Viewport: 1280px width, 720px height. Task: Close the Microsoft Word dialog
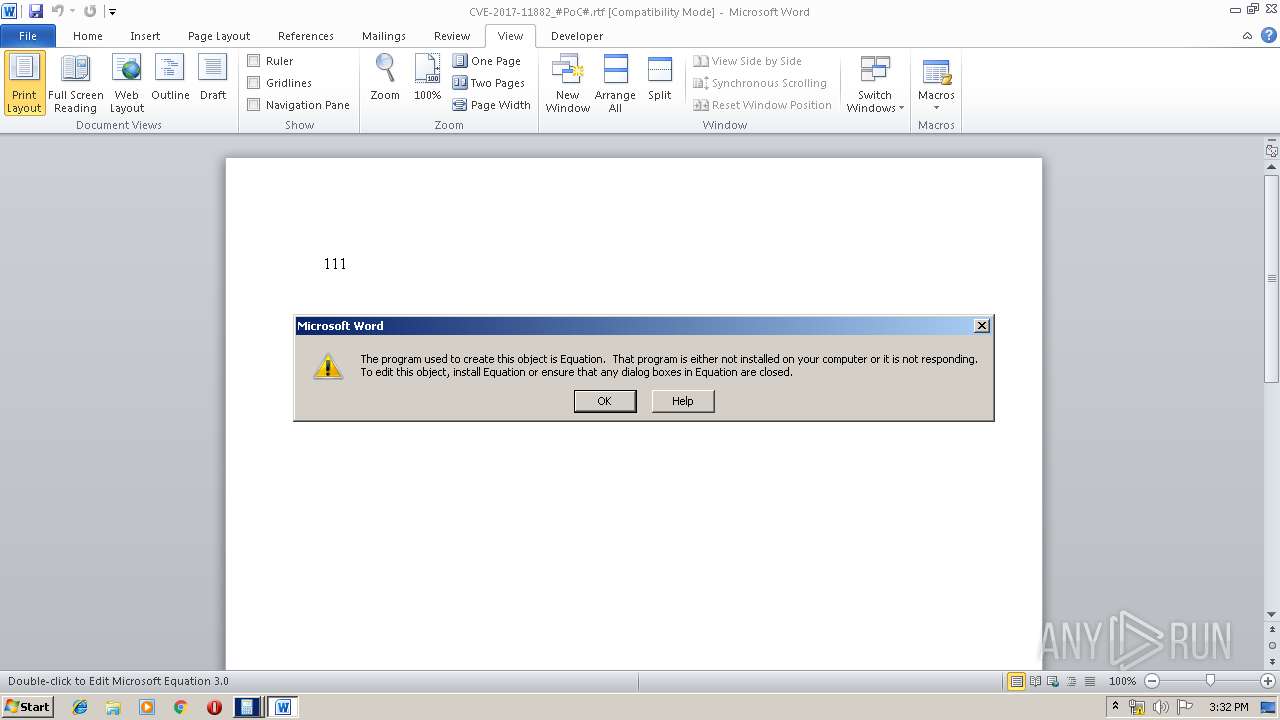point(982,325)
